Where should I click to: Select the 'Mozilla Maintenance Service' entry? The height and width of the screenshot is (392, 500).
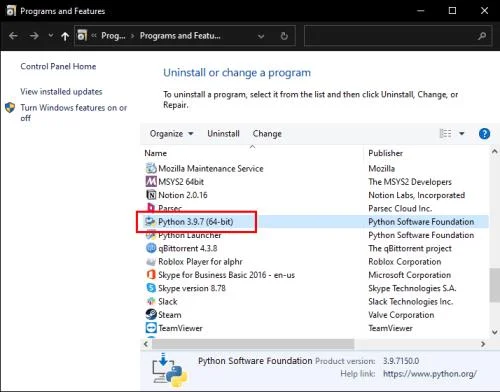211,168
